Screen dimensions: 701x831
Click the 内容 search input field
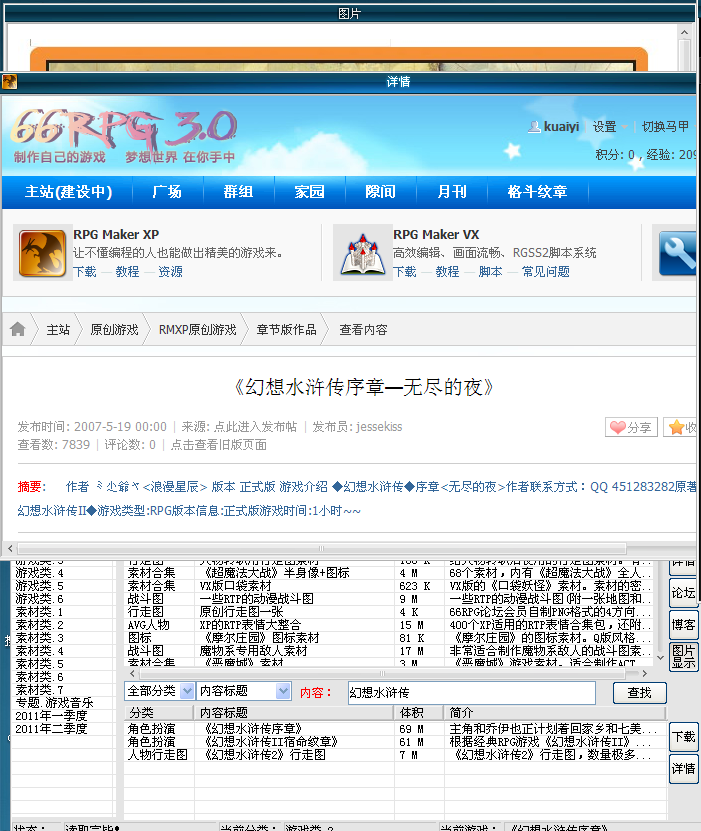(472, 693)
